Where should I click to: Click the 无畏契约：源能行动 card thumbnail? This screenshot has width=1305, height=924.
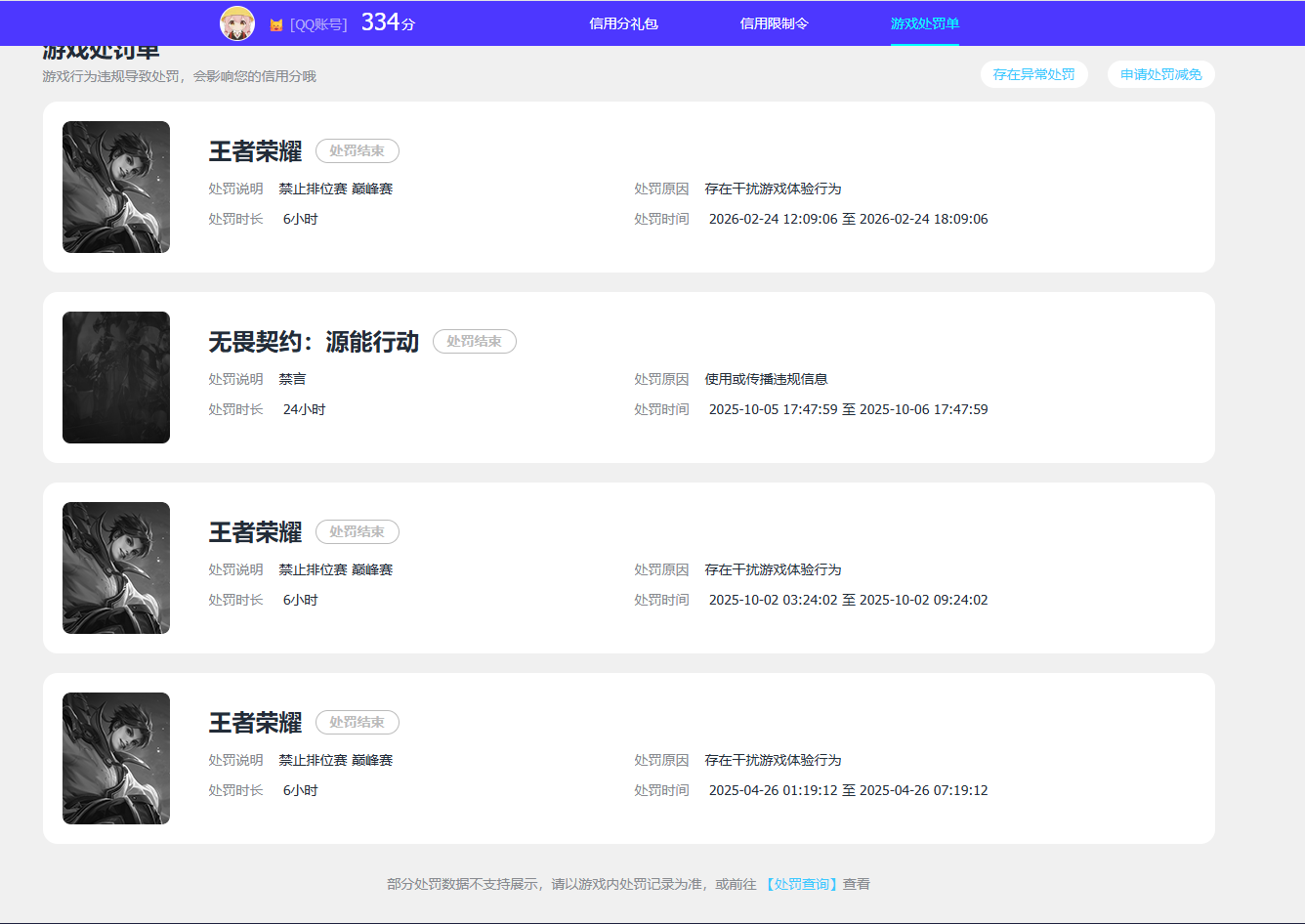tap(116, 377)
